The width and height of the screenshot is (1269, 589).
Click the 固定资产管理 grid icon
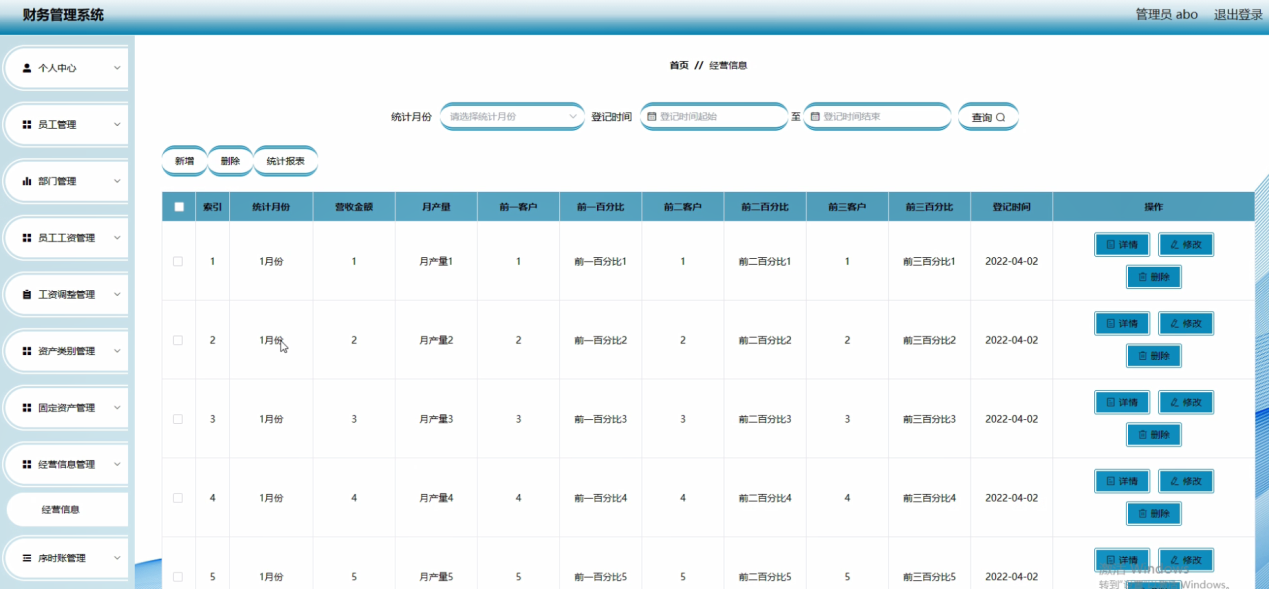click(27, 408)
